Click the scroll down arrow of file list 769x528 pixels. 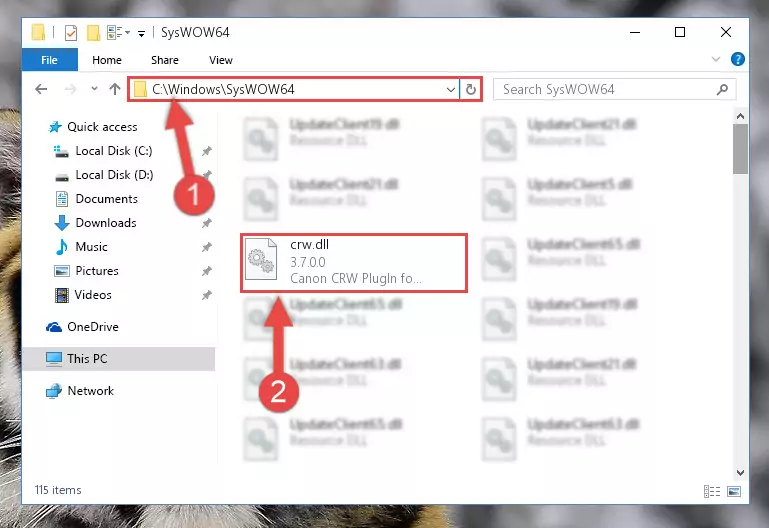tap(741, 473)
